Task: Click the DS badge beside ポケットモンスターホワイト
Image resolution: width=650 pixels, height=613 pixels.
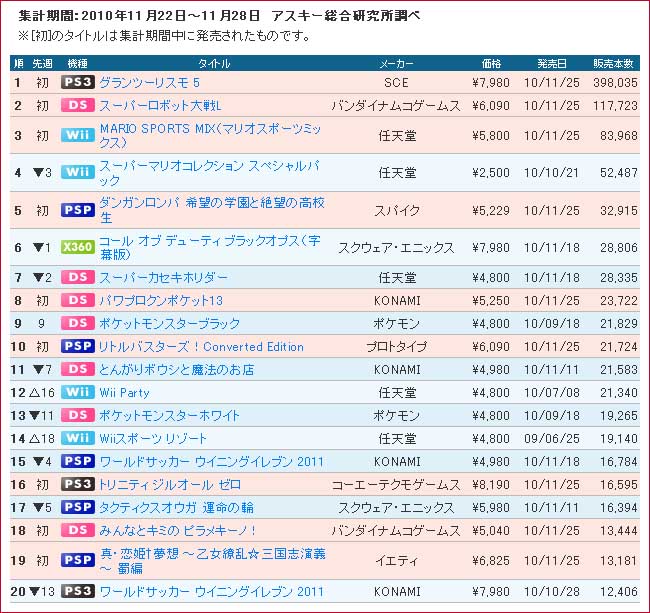Action: (78, 415)
